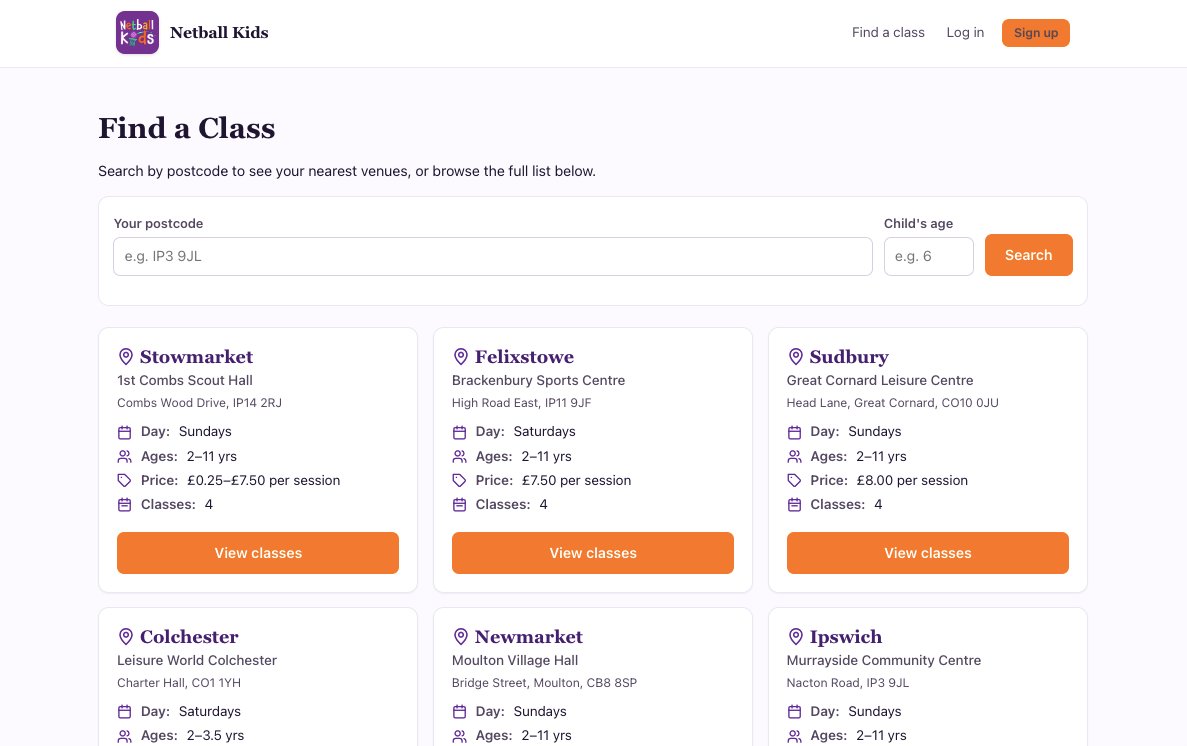1187x746 pixels.
Task: Click the people icon next to Colchester Ages
Action: pyautogui.click(x=125, y=736)
